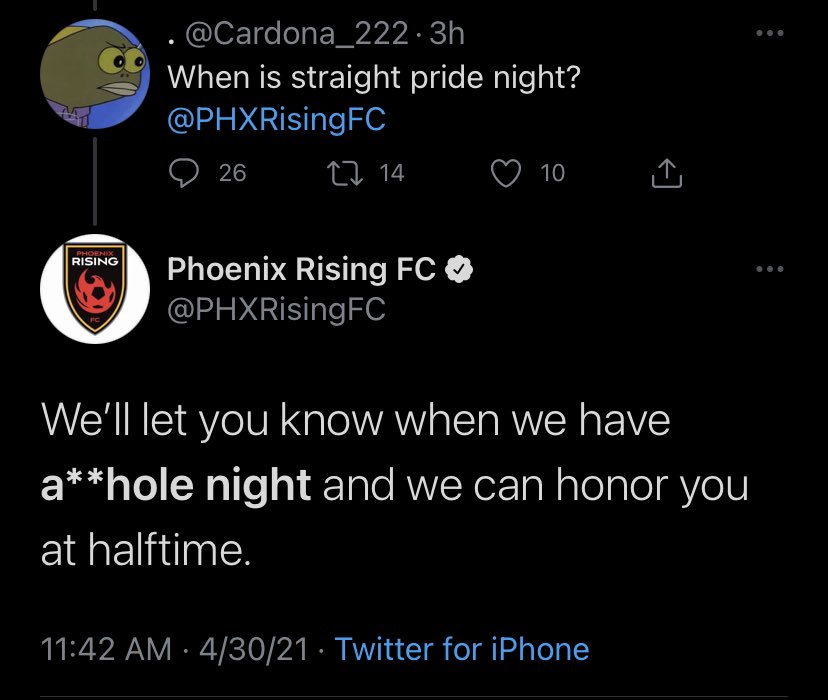This screenshot has width=828, height=700.
Task: Click the reply speech bubble icon
Action: (182, 173)
